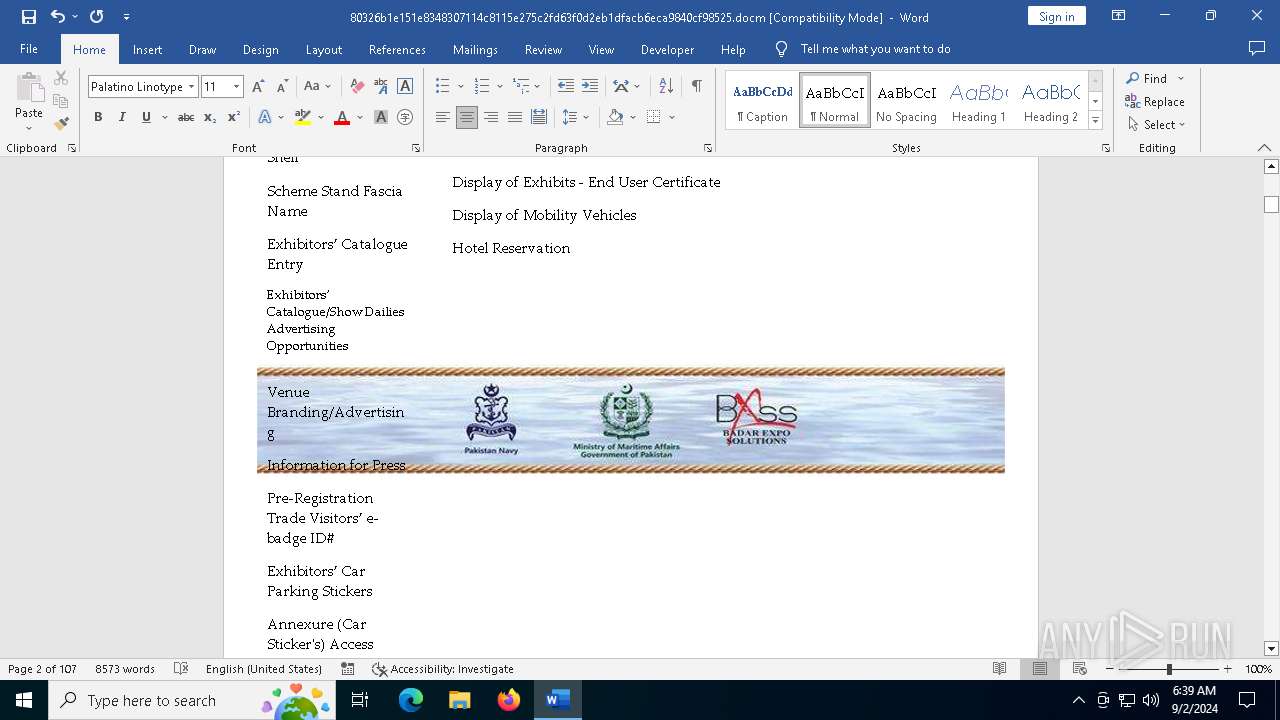The height and width of the screenshot is (720, 1280).
Task: Switch to the Developer tab
Action: [x=667, y=49]
